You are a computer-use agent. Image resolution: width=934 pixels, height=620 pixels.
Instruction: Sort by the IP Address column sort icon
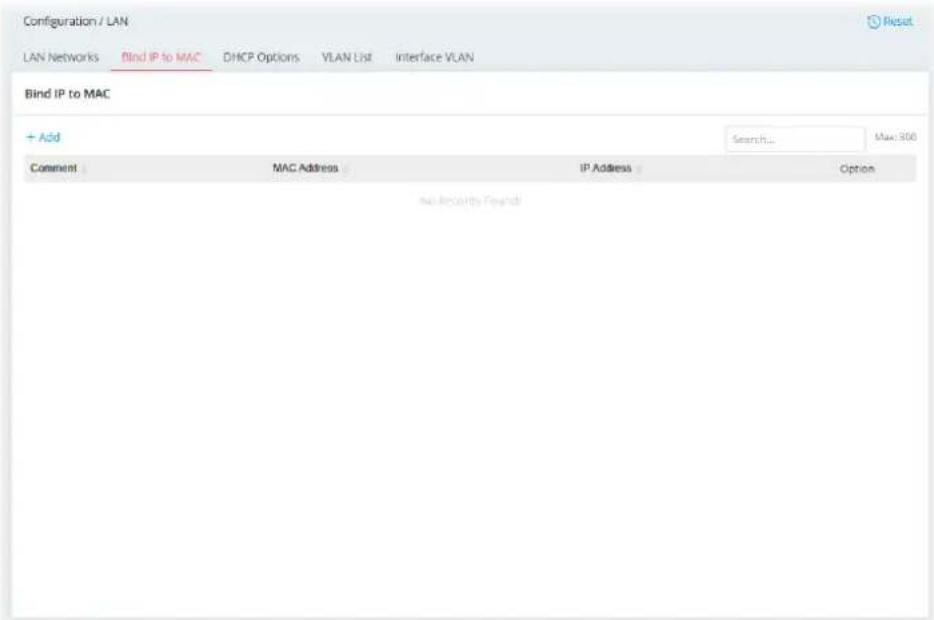[639, 170]
